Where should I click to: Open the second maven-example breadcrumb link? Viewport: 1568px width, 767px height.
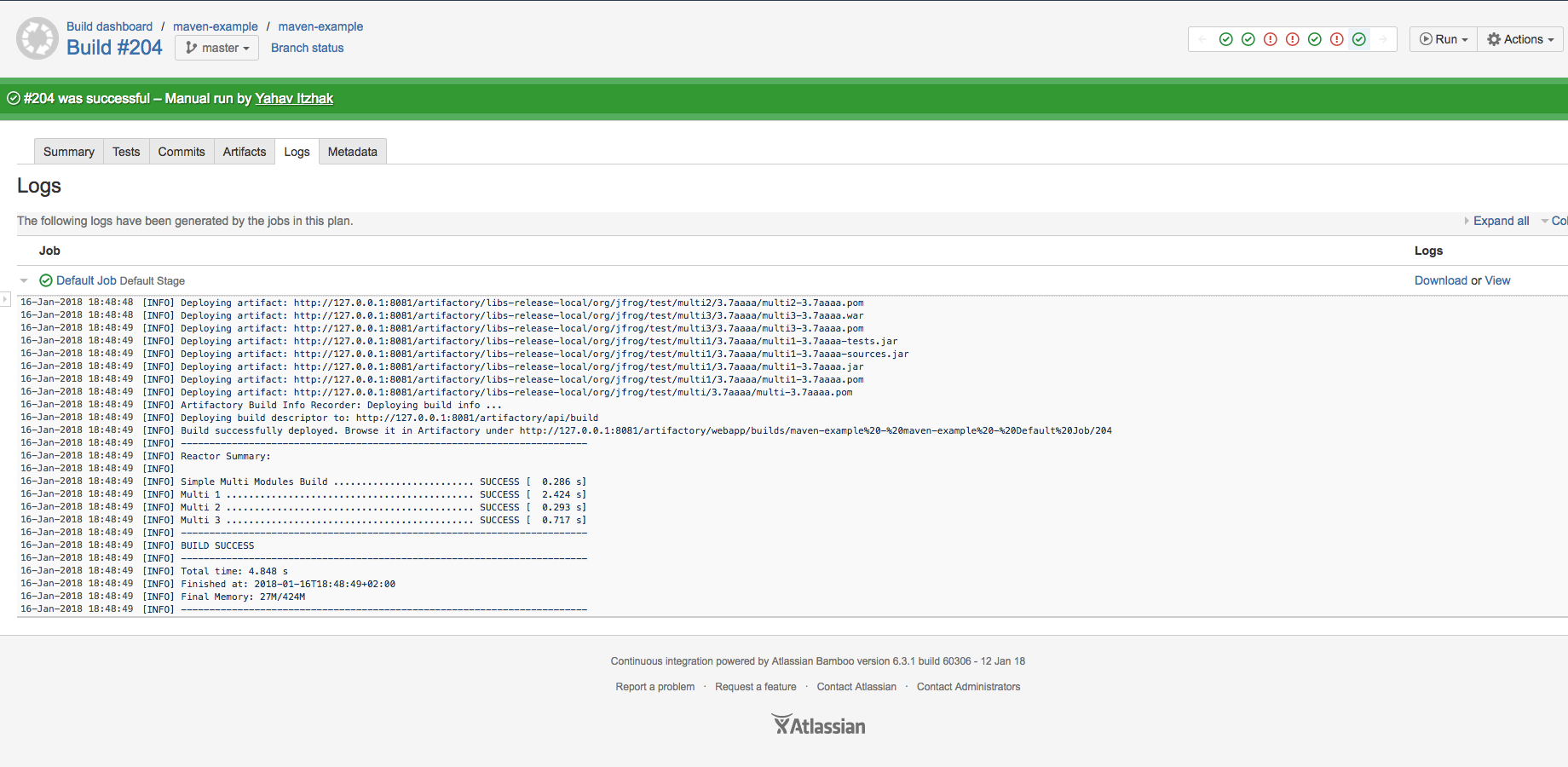[320, 26]
